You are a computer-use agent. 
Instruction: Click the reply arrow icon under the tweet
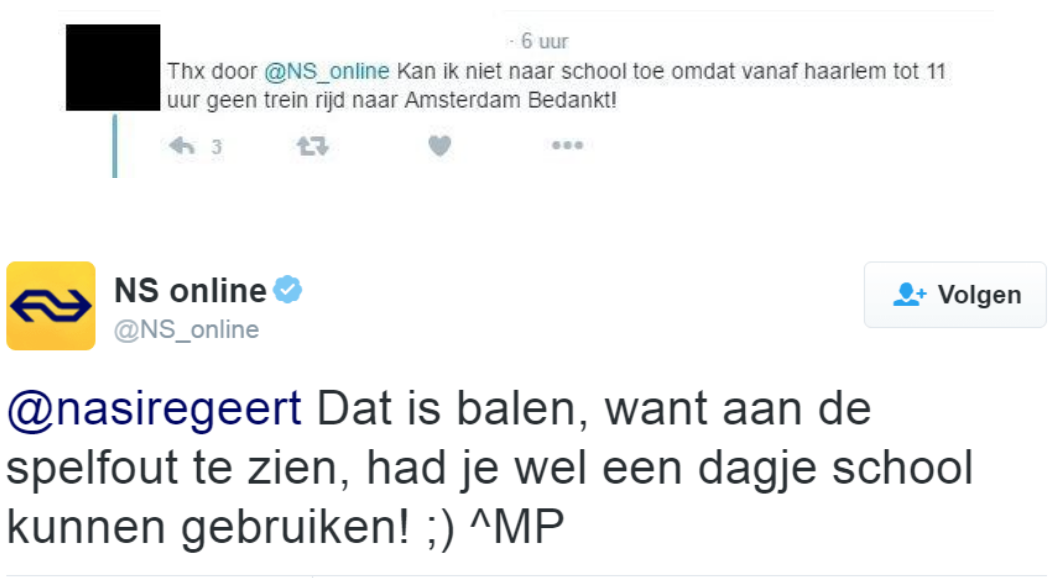pos(182,147)
